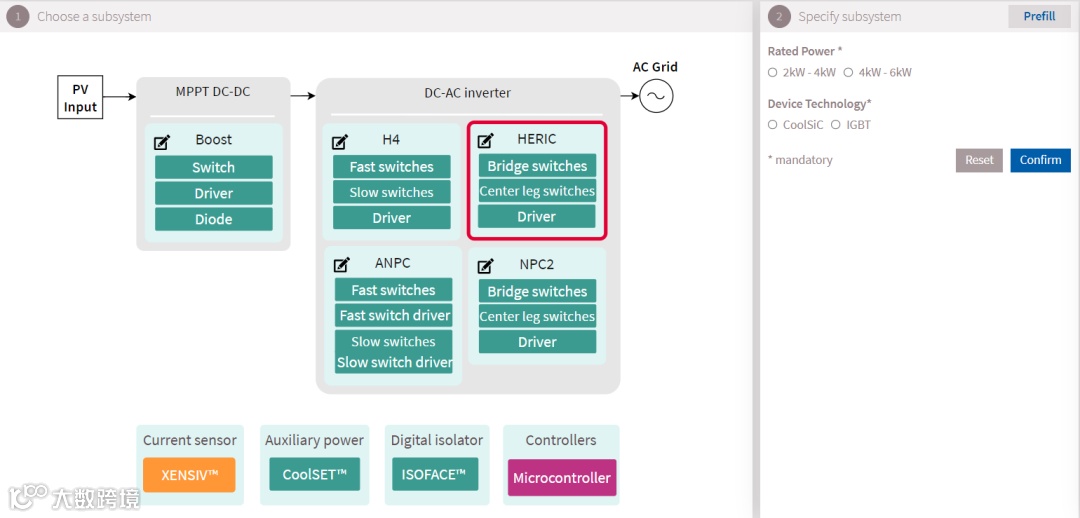Select the Boost Diode block

[x=214, y=219]
